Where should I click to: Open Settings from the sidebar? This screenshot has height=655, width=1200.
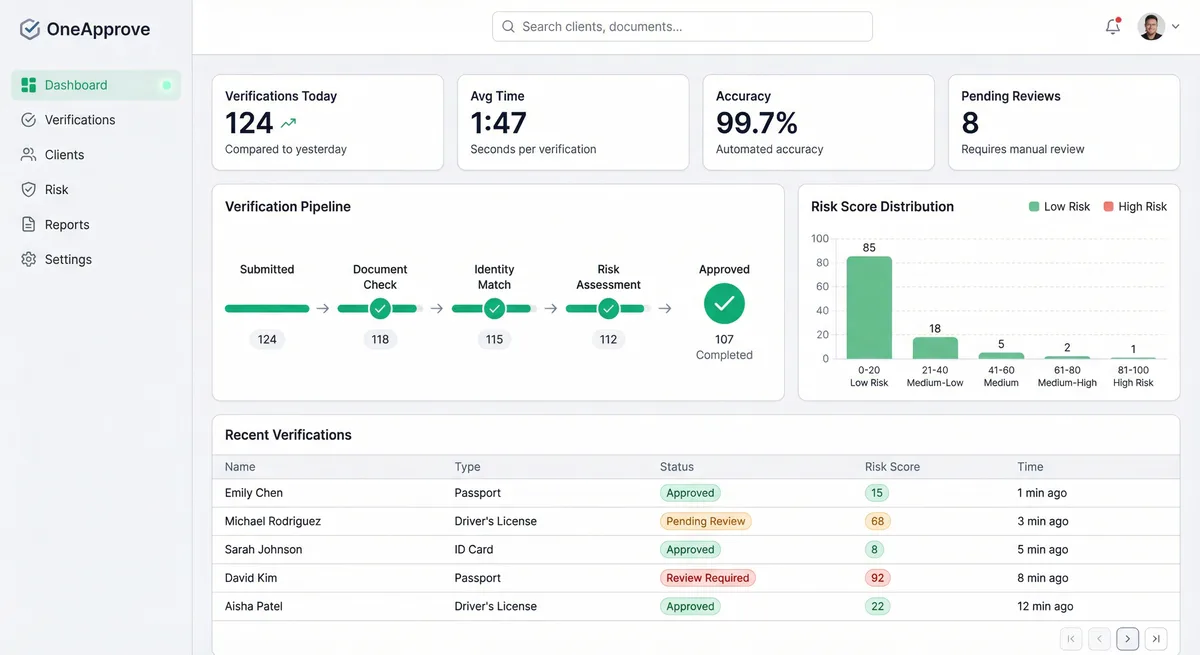pyautogui.click(x=65, y=258)
